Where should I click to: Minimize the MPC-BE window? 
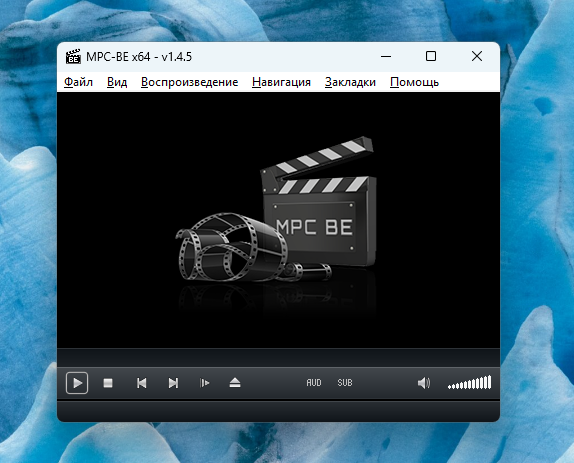pyautogui.click(x=386, y=56)
